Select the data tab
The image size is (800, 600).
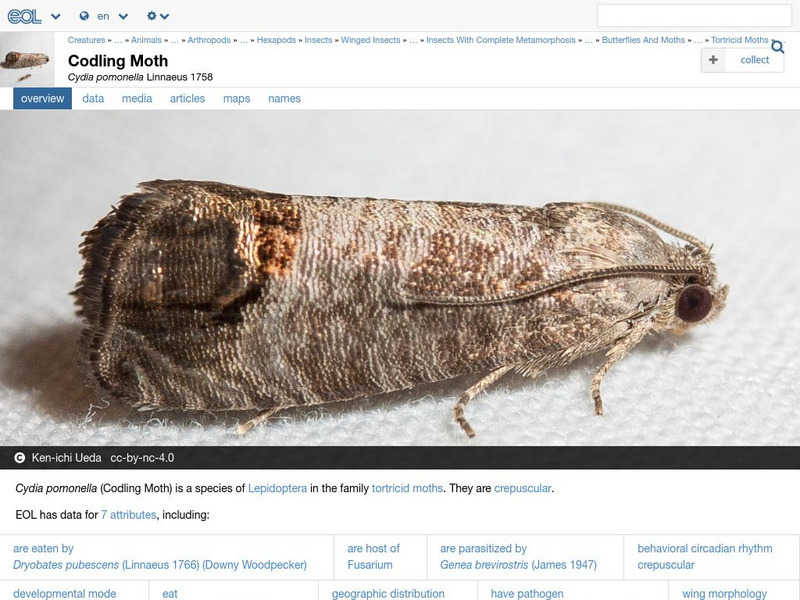click(92, 98)
